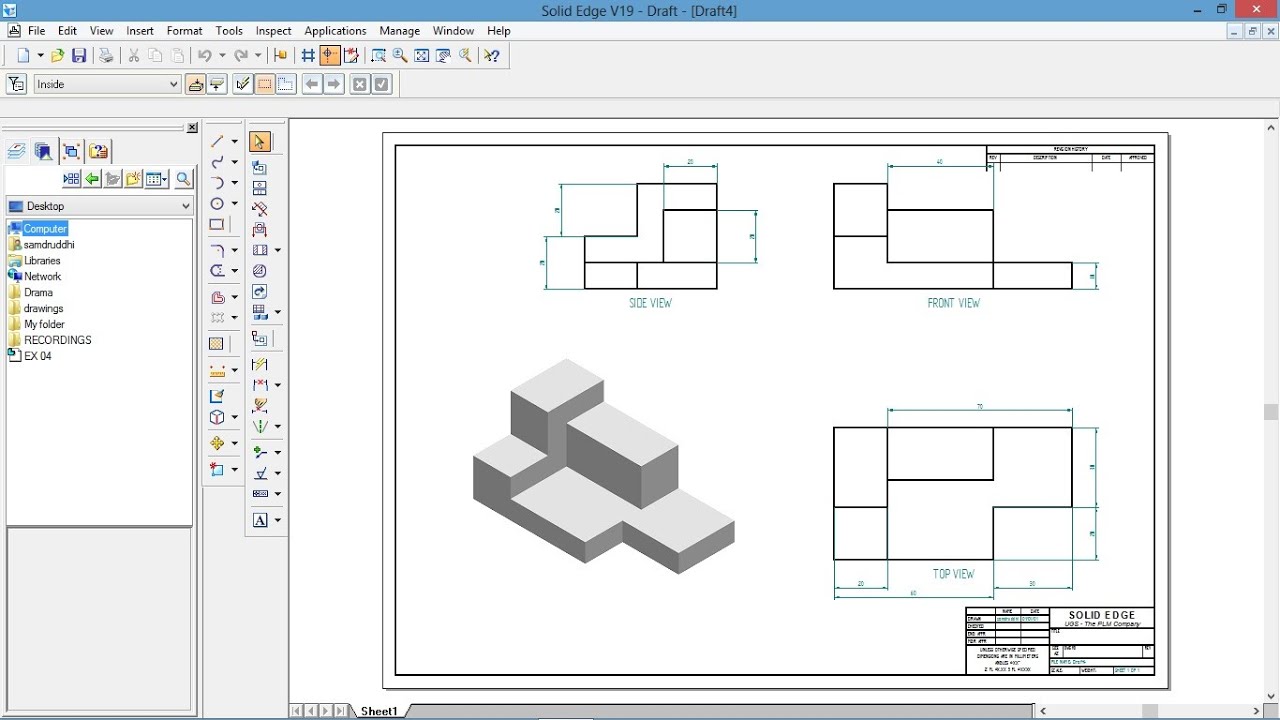Image resolution: width=1280 pixels, height=720 pixels.
Task: Select the Libraries item
Action: pos(42,260)
